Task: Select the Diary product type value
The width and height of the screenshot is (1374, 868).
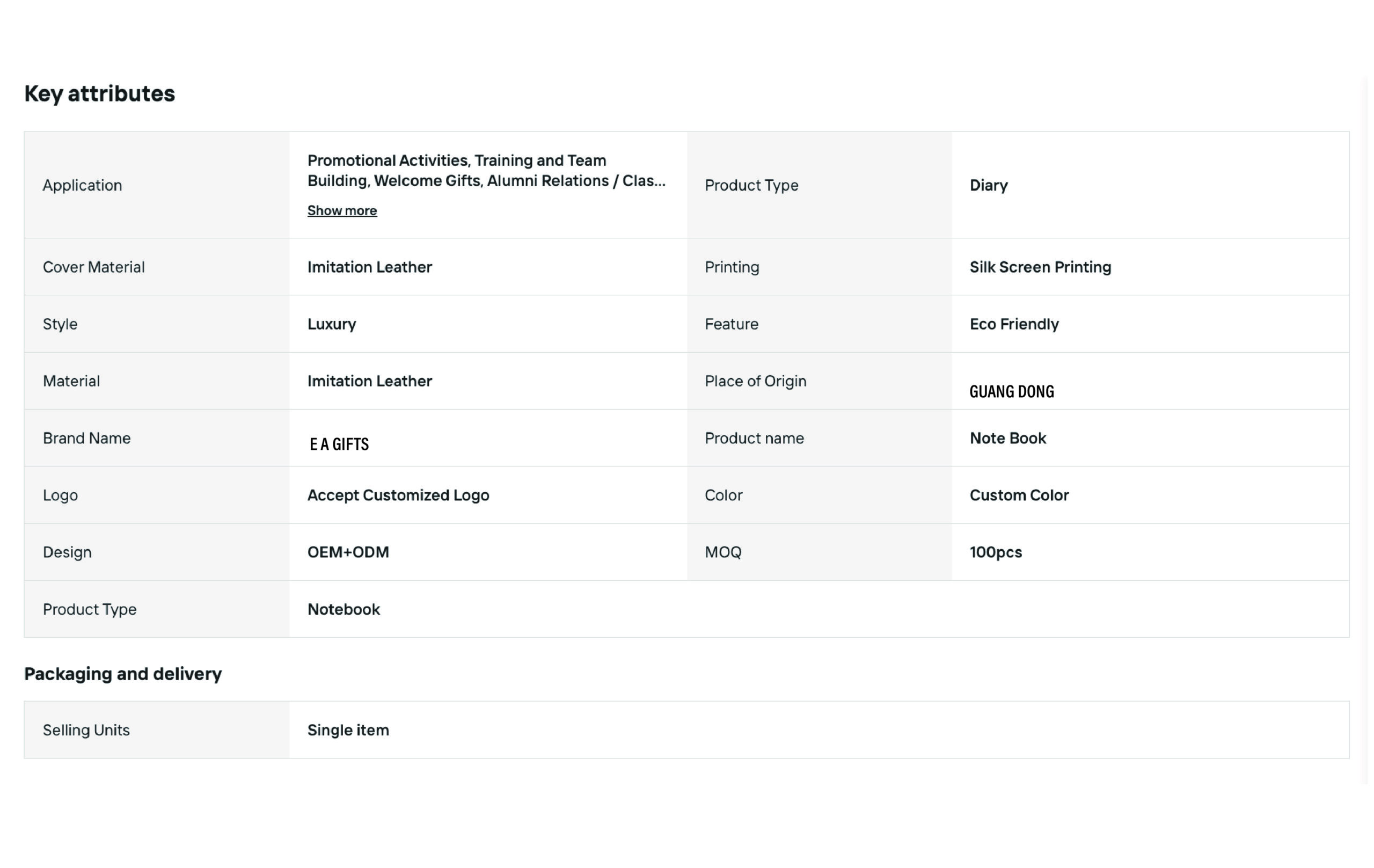Action: pos(988,186)
